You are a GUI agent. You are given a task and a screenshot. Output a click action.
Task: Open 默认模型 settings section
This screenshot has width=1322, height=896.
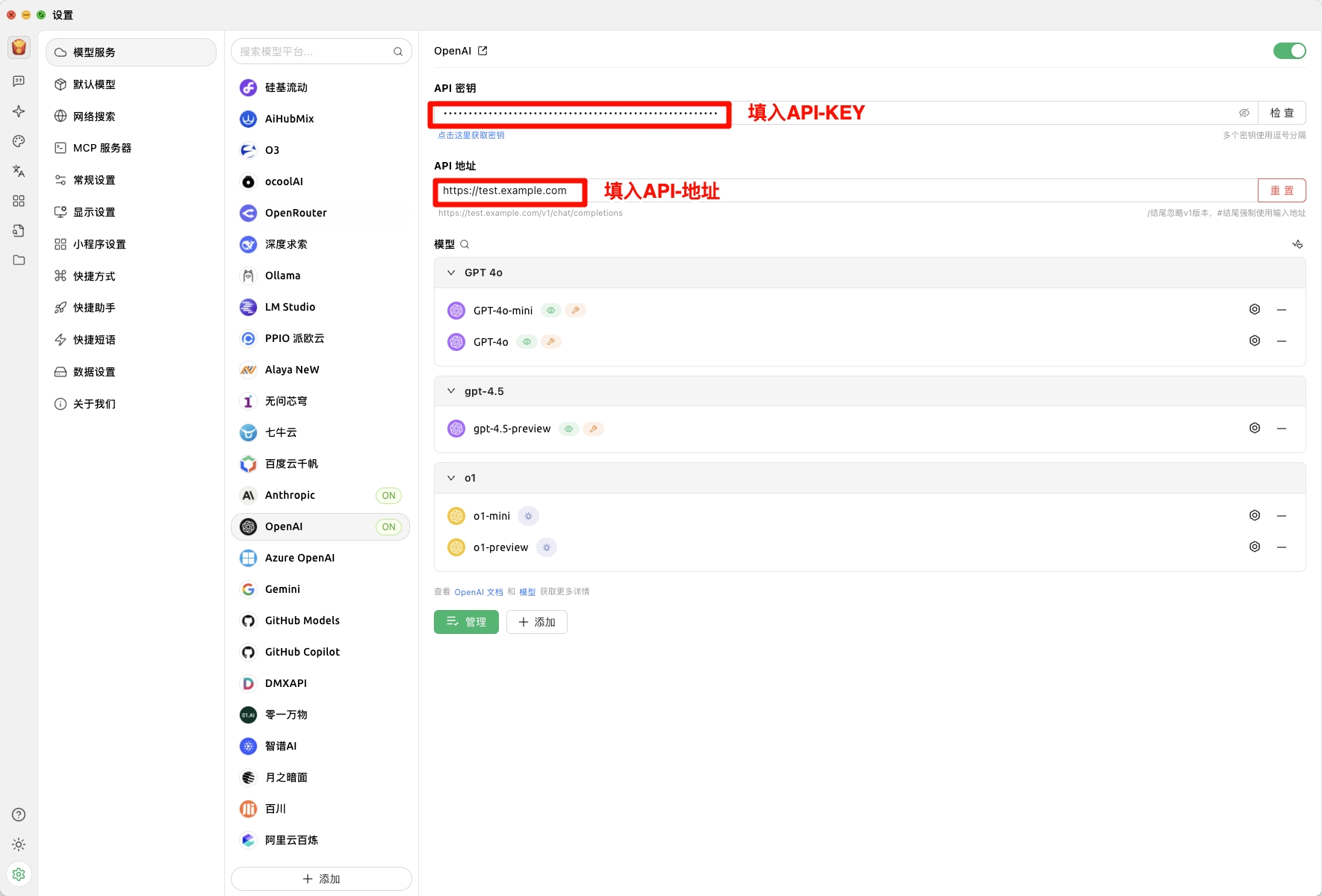131,84
